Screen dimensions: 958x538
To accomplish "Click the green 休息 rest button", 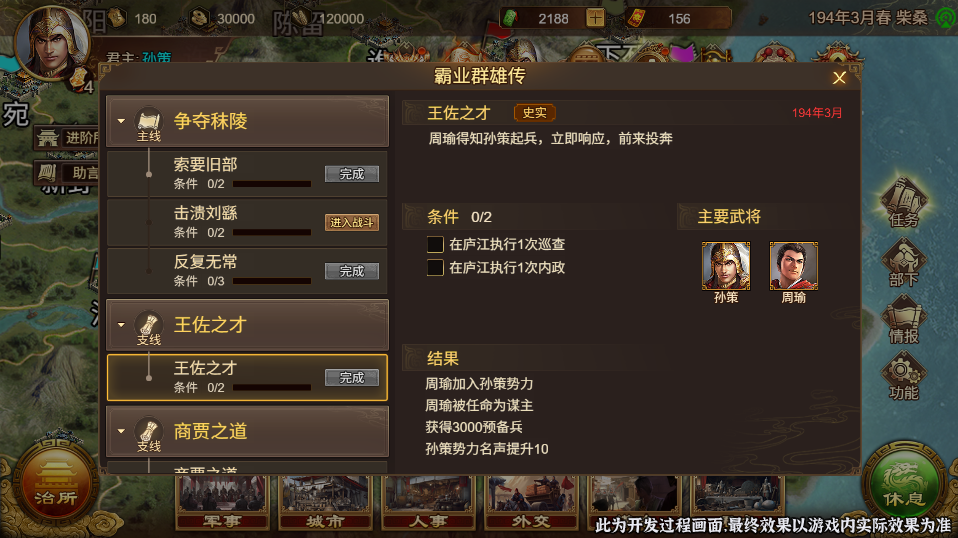I will (904, 484).
